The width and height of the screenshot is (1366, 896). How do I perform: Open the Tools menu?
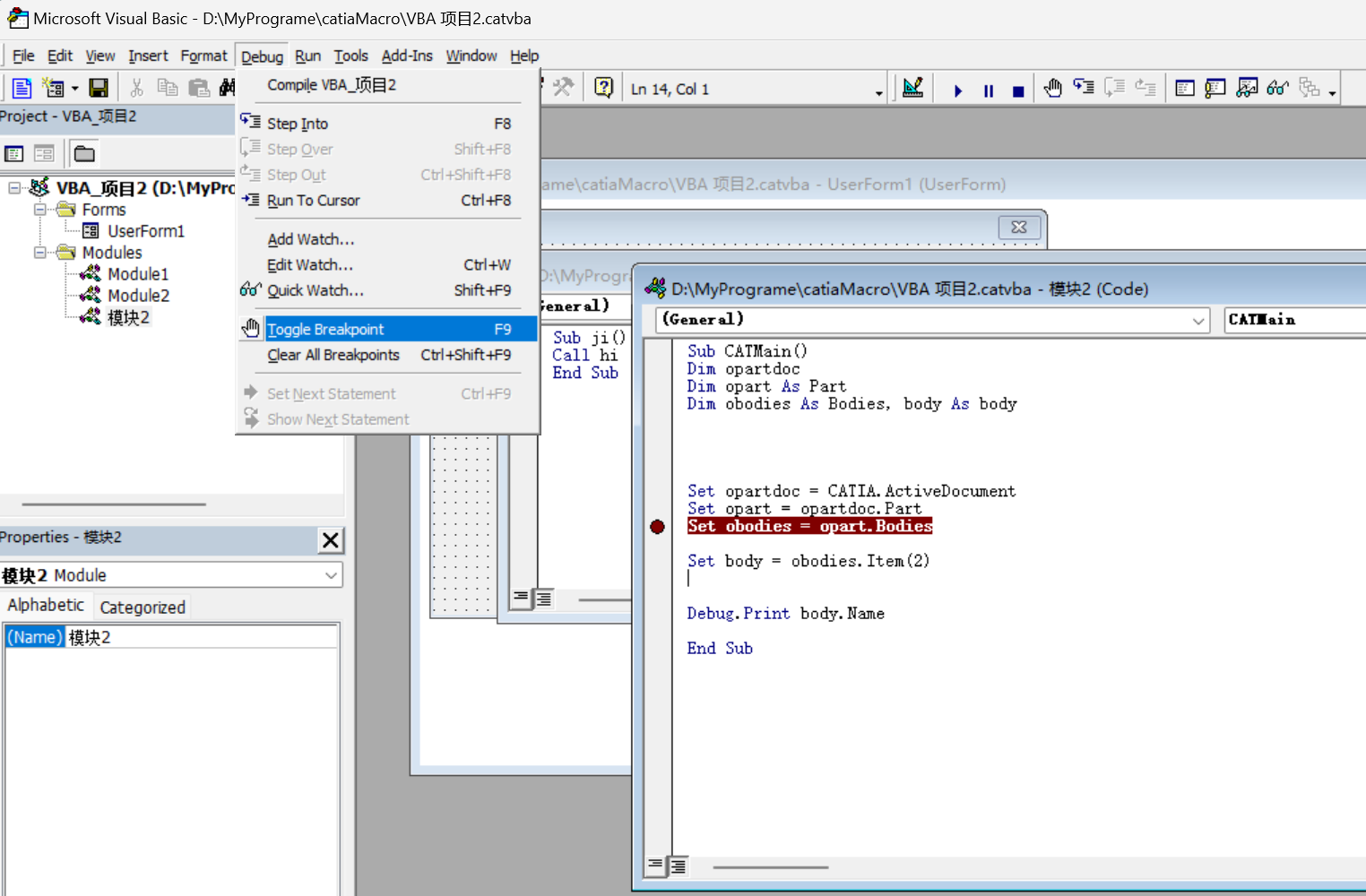point(350,56)
